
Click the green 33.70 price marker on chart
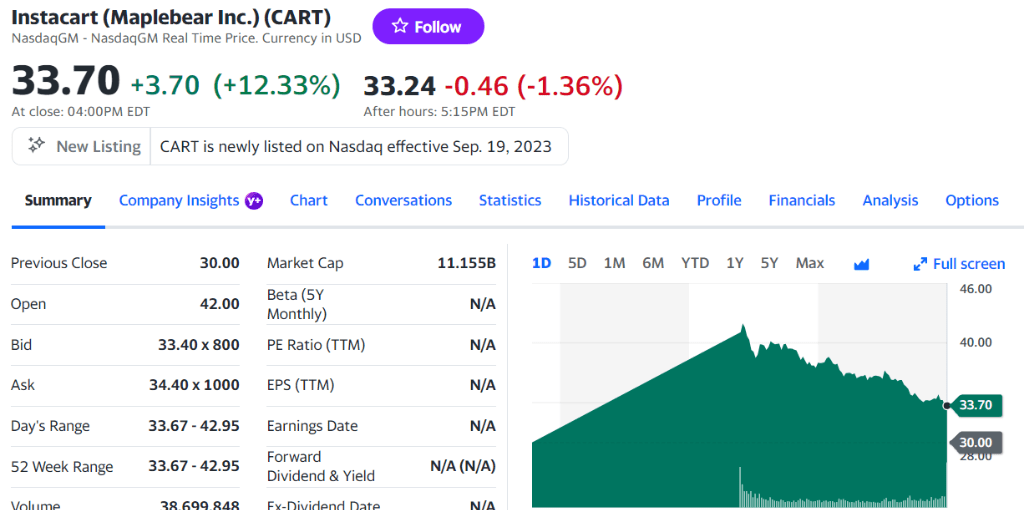click(x=975, y=405)
